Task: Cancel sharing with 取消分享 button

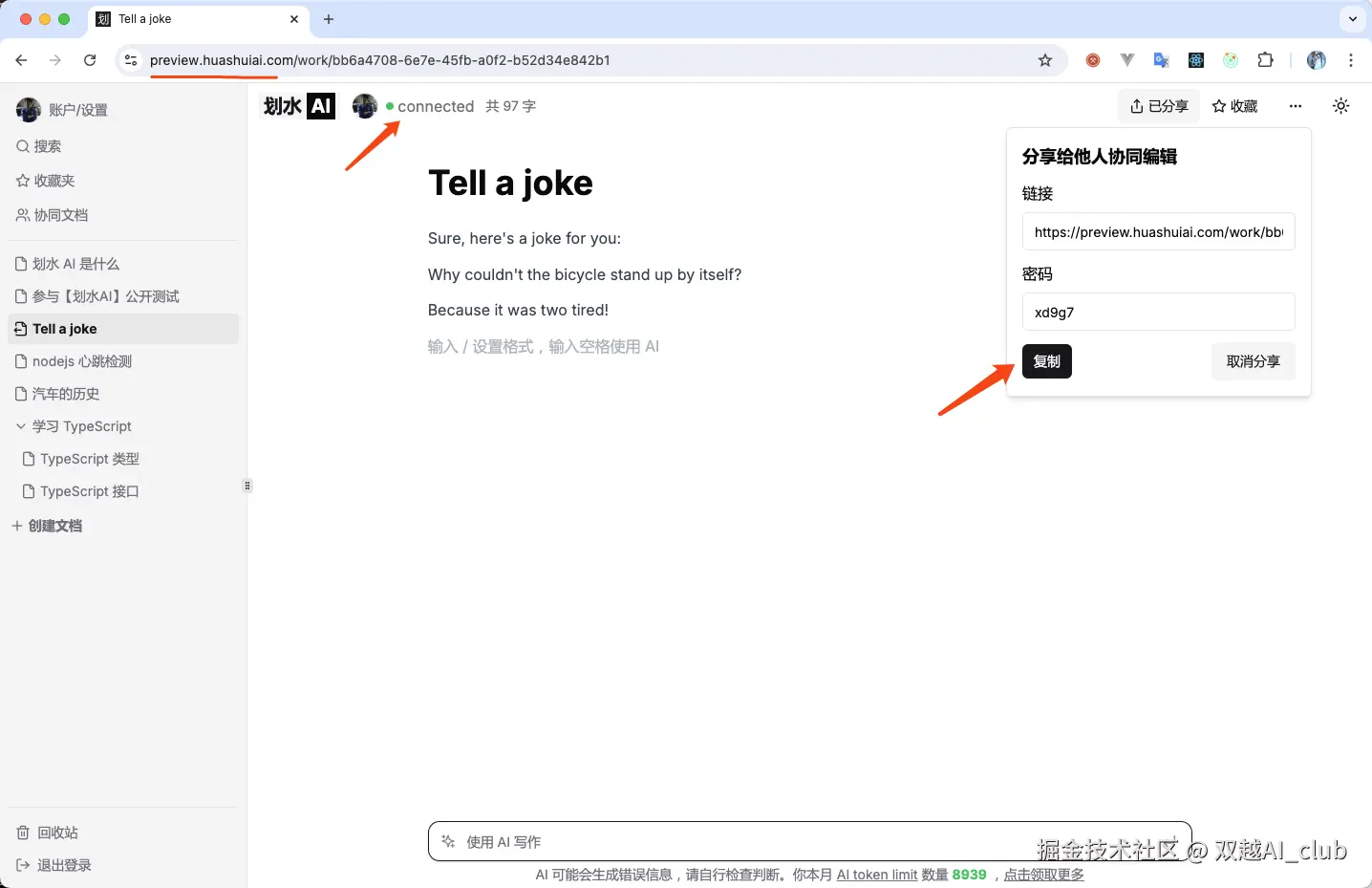Action: click(x=1253, y=361)
